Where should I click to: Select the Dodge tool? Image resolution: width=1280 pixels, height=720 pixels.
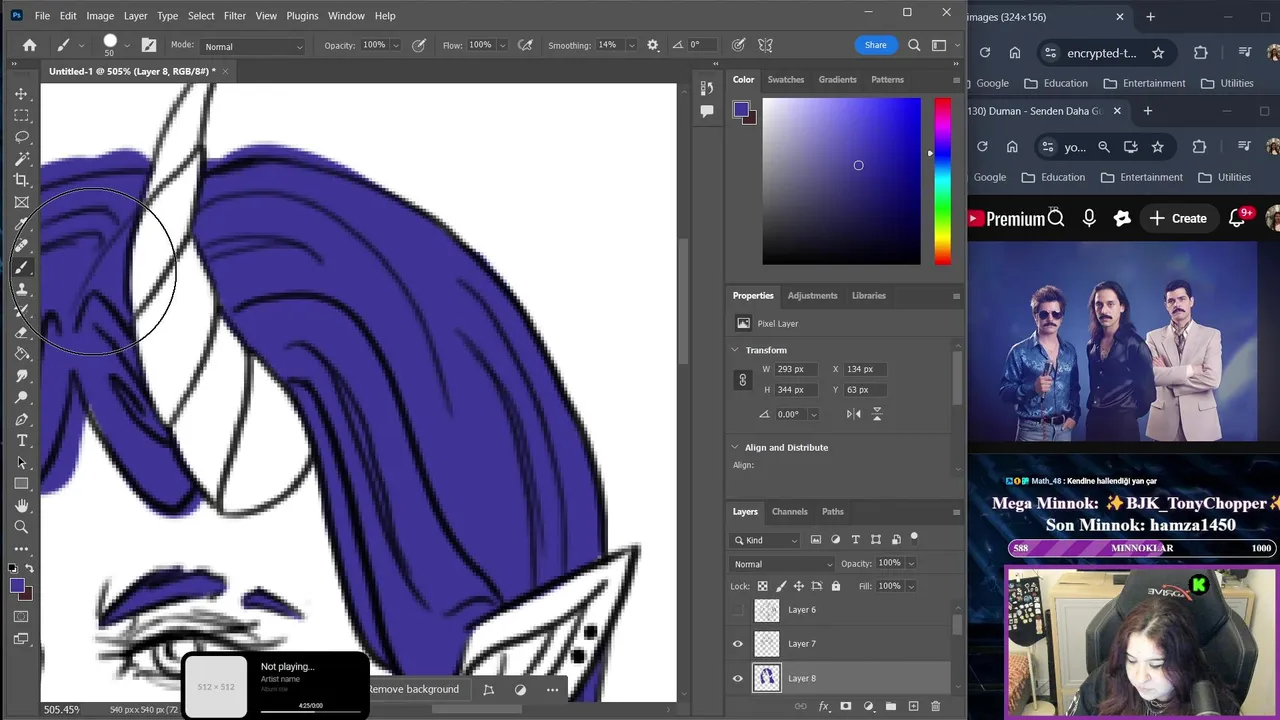tap(21, 398)
